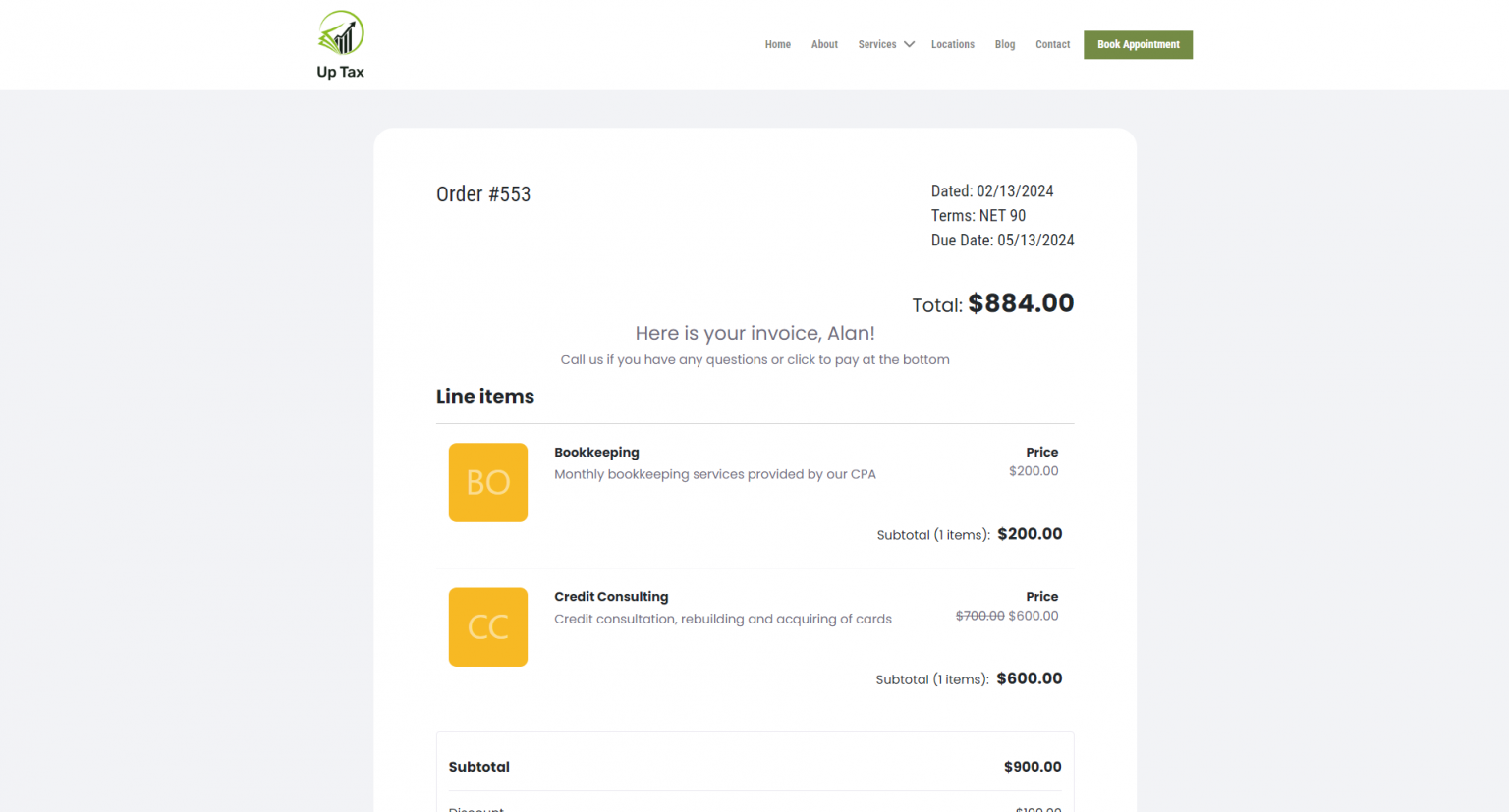Open the Home menu item

[x=777, y=44]
